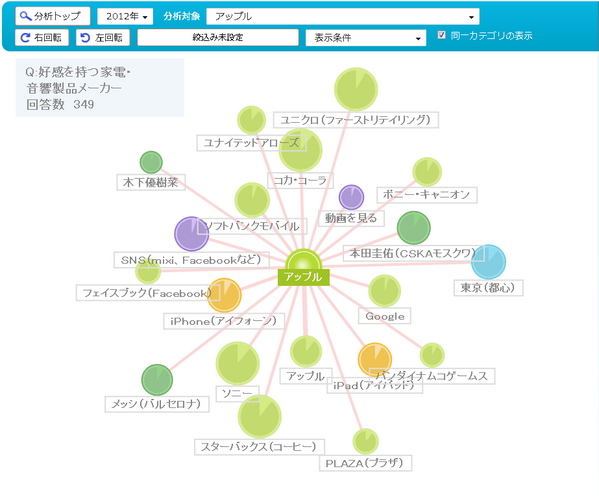The image size is (599, 497).
Task: Open the 表示条件 dropdown
Action: [366, 38]
